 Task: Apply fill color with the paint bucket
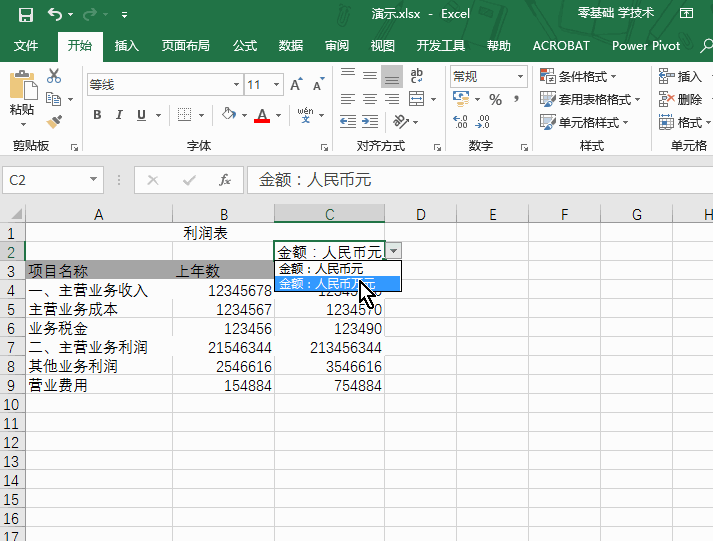(x=228, y=114)
